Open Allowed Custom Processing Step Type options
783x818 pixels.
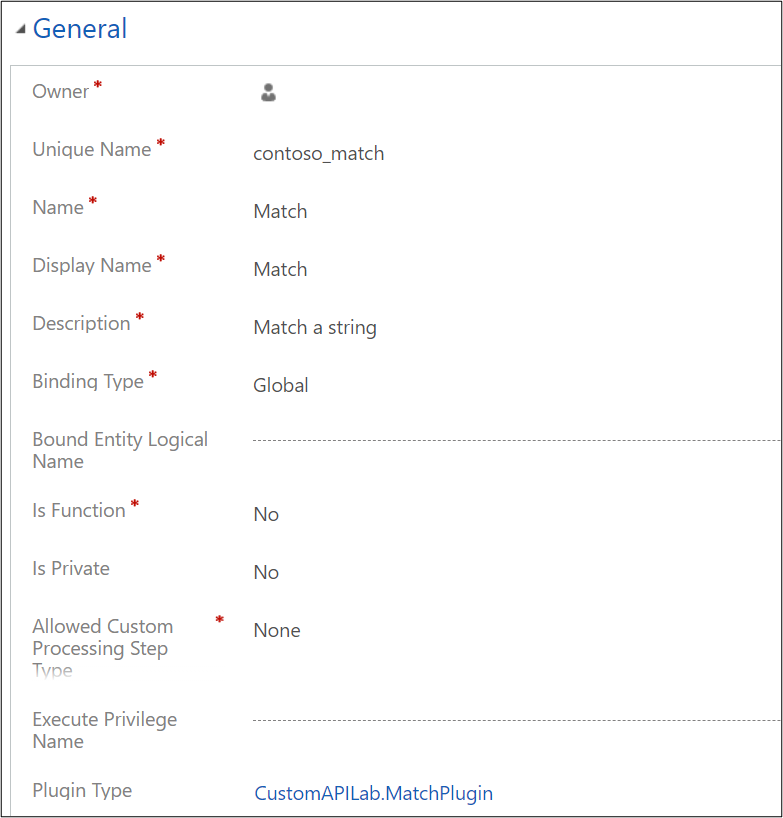click(x=276, y=630)
